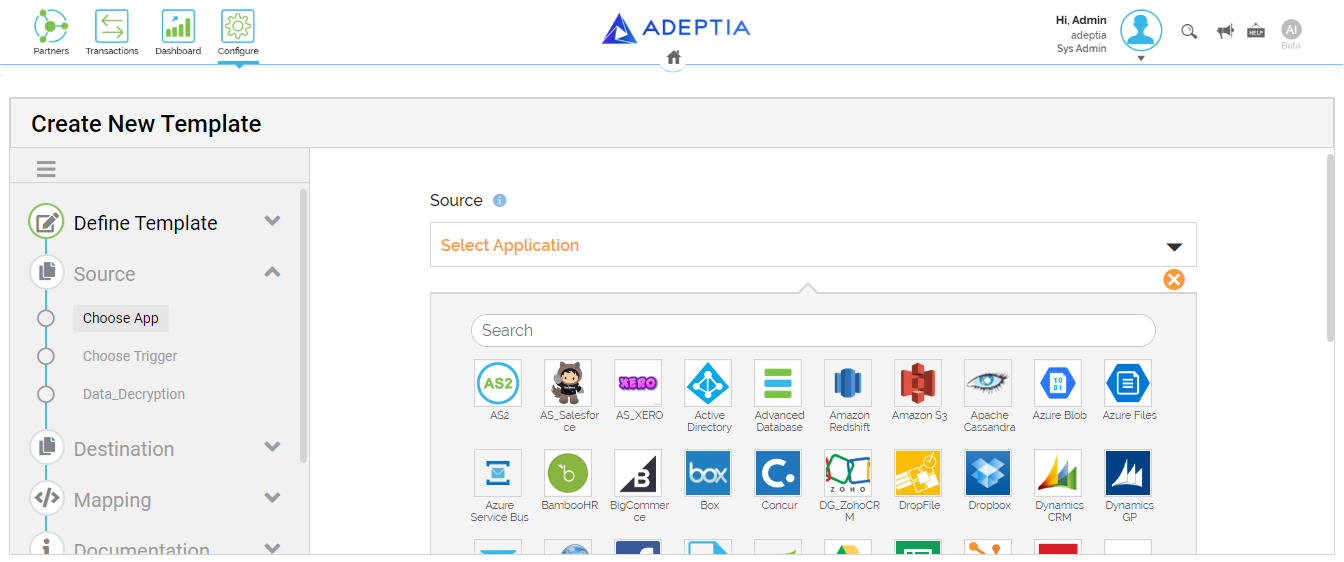Click the application Search field
The height and width of the screenshot is (562, 1344).
(x=813, y=330)
